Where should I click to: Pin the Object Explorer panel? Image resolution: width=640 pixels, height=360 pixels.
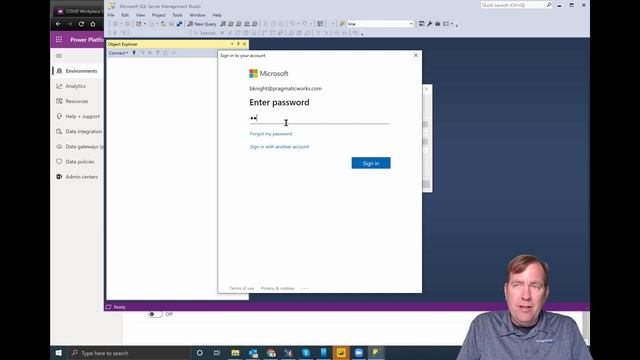click(x=238, y=44)
